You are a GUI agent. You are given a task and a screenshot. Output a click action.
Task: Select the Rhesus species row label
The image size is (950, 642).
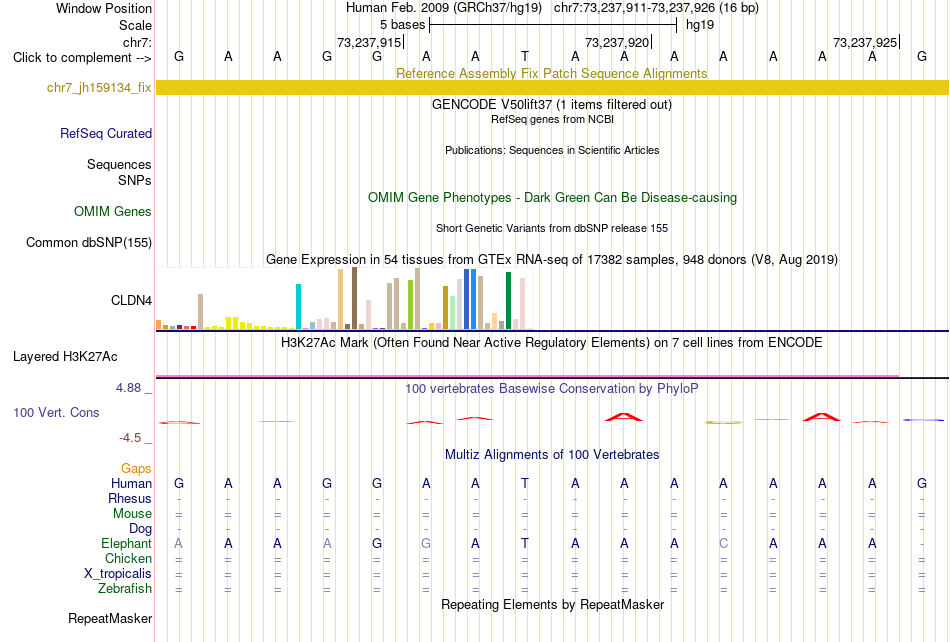click(130, 498)
